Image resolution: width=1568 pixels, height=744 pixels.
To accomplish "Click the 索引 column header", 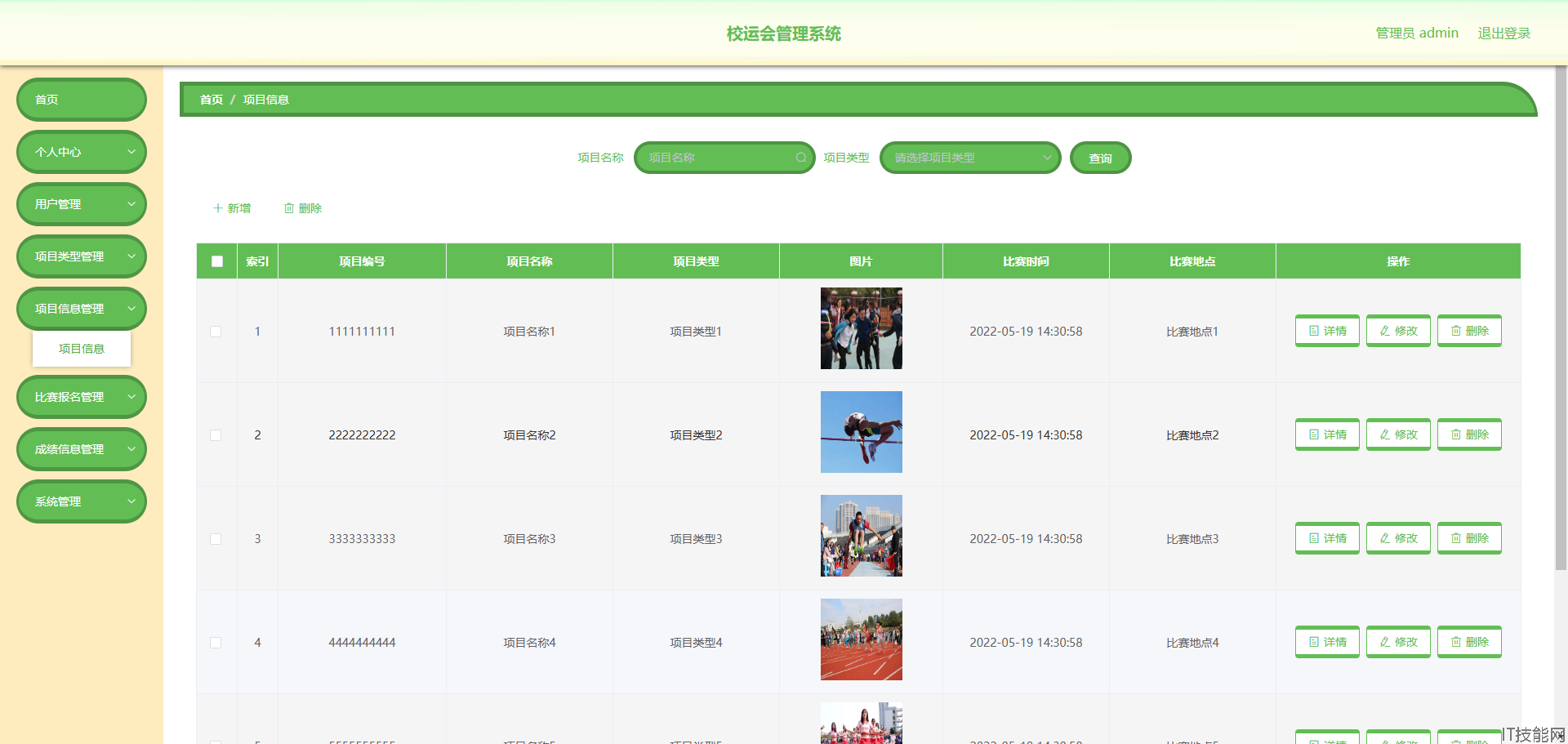I will (257, 261).
